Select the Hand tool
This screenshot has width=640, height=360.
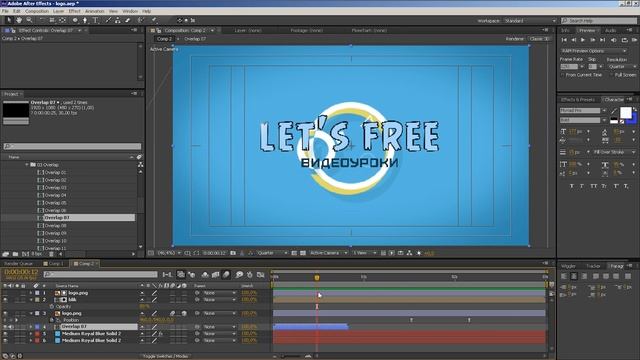pos(19,20)
